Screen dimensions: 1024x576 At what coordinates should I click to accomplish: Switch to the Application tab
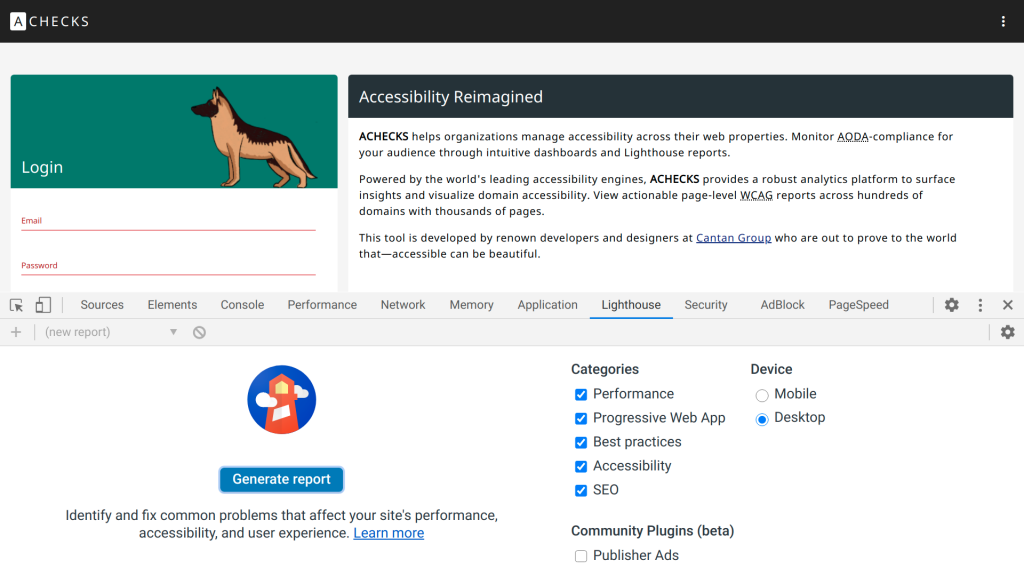click(547, 305)
